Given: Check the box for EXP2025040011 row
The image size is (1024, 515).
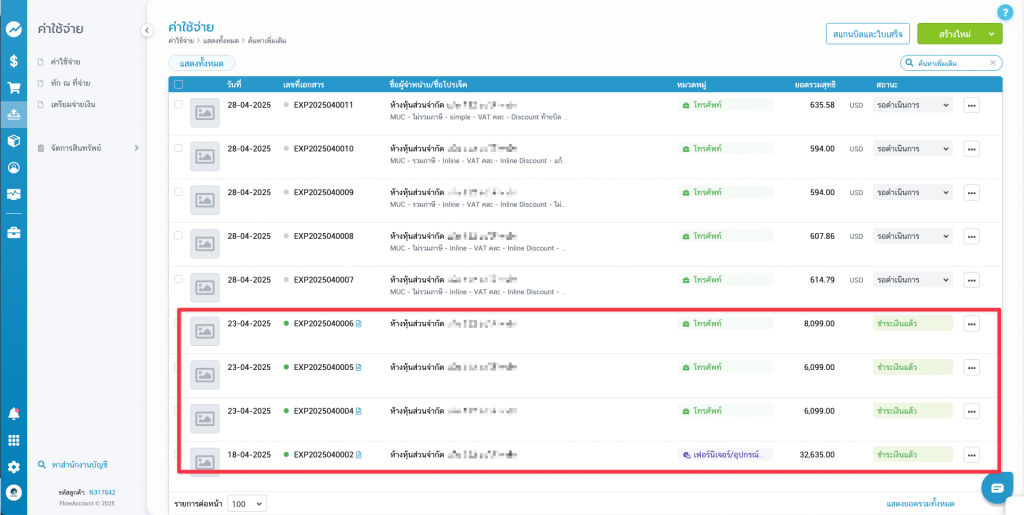Looking at the screenshot, I should 179,104.
